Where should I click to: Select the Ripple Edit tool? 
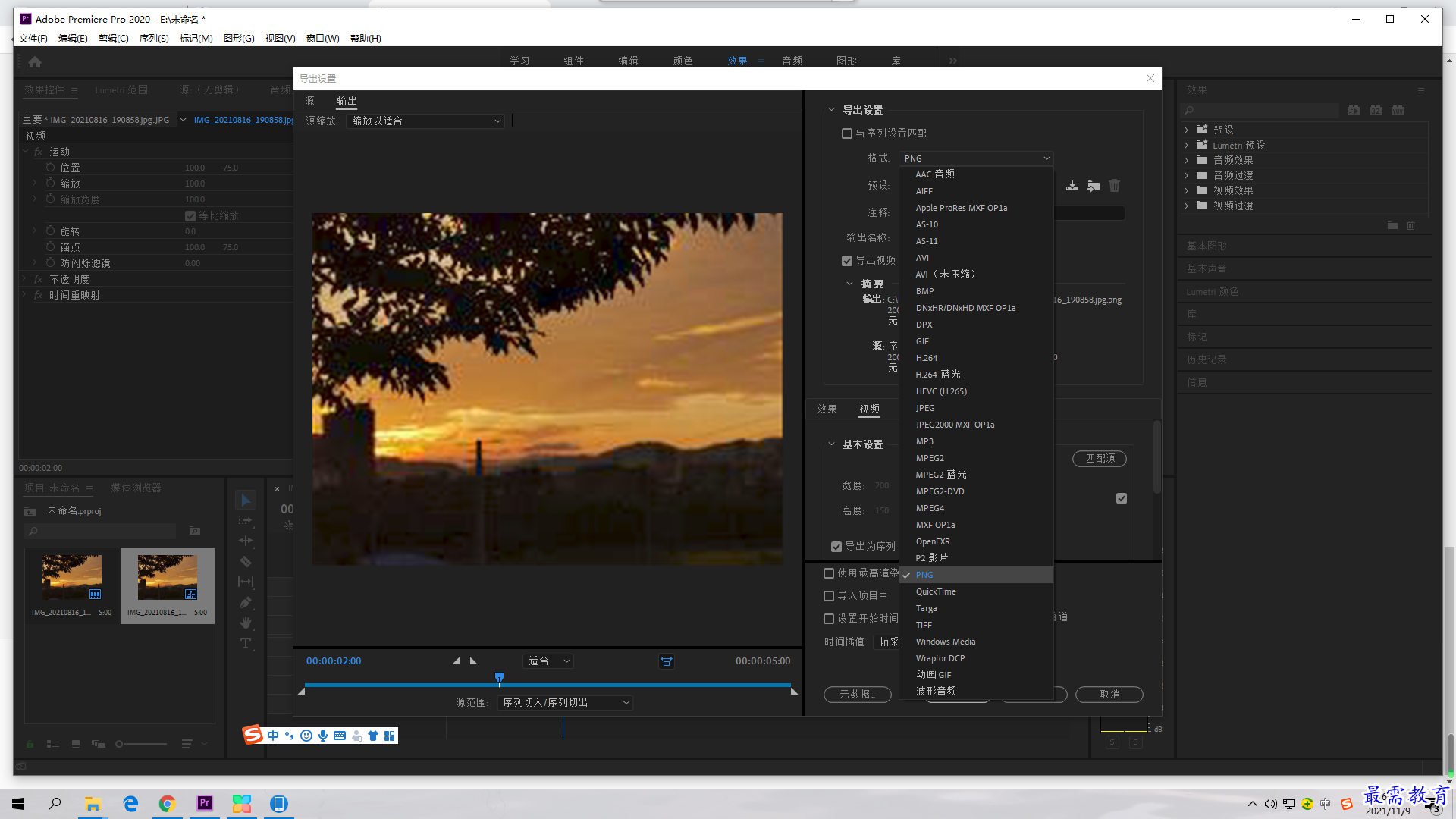pyautogui.click(x=245, y=541)
